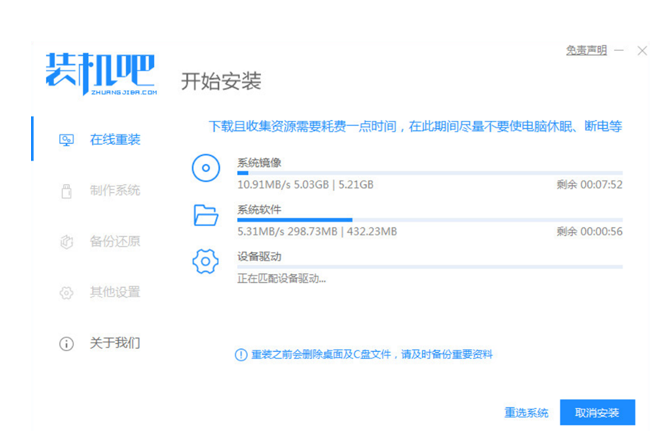Close the 装机吧 installer window
This screenshot has height=433, width=650.
tap(640, 50)
